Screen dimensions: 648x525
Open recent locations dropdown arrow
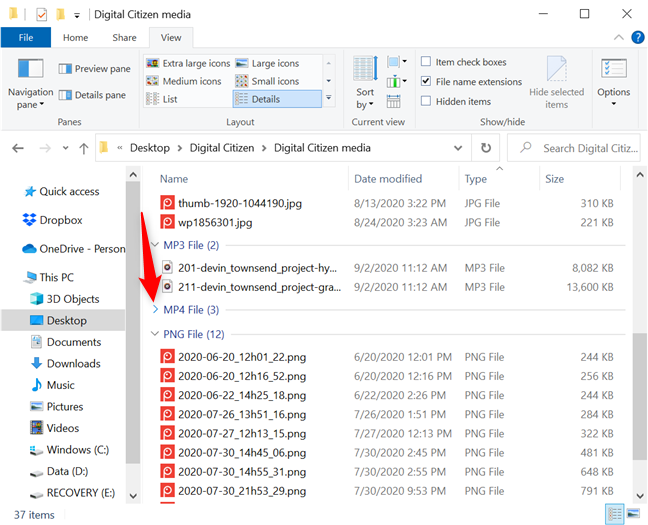[65, 148]
